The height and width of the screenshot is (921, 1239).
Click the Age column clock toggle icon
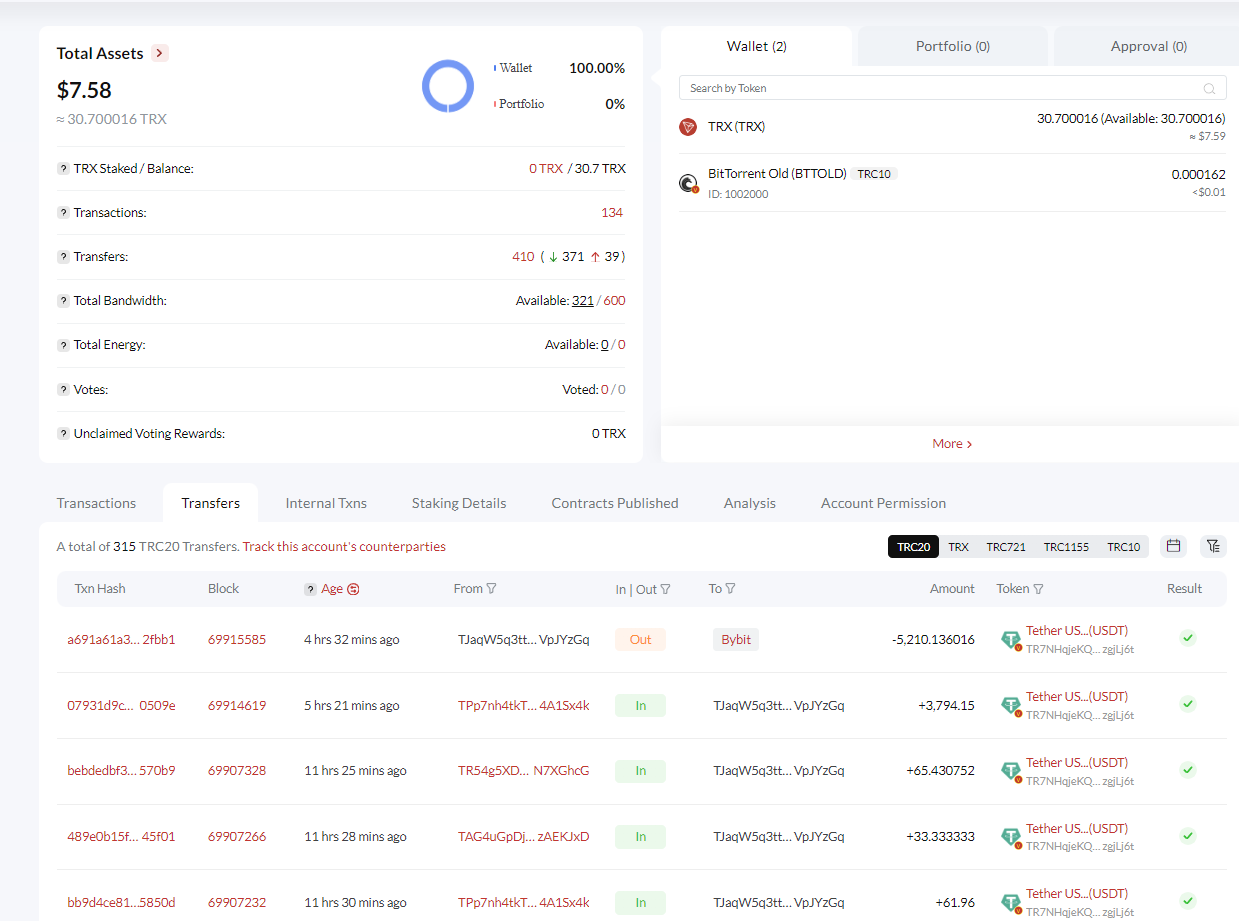click(x=353, y=589)
